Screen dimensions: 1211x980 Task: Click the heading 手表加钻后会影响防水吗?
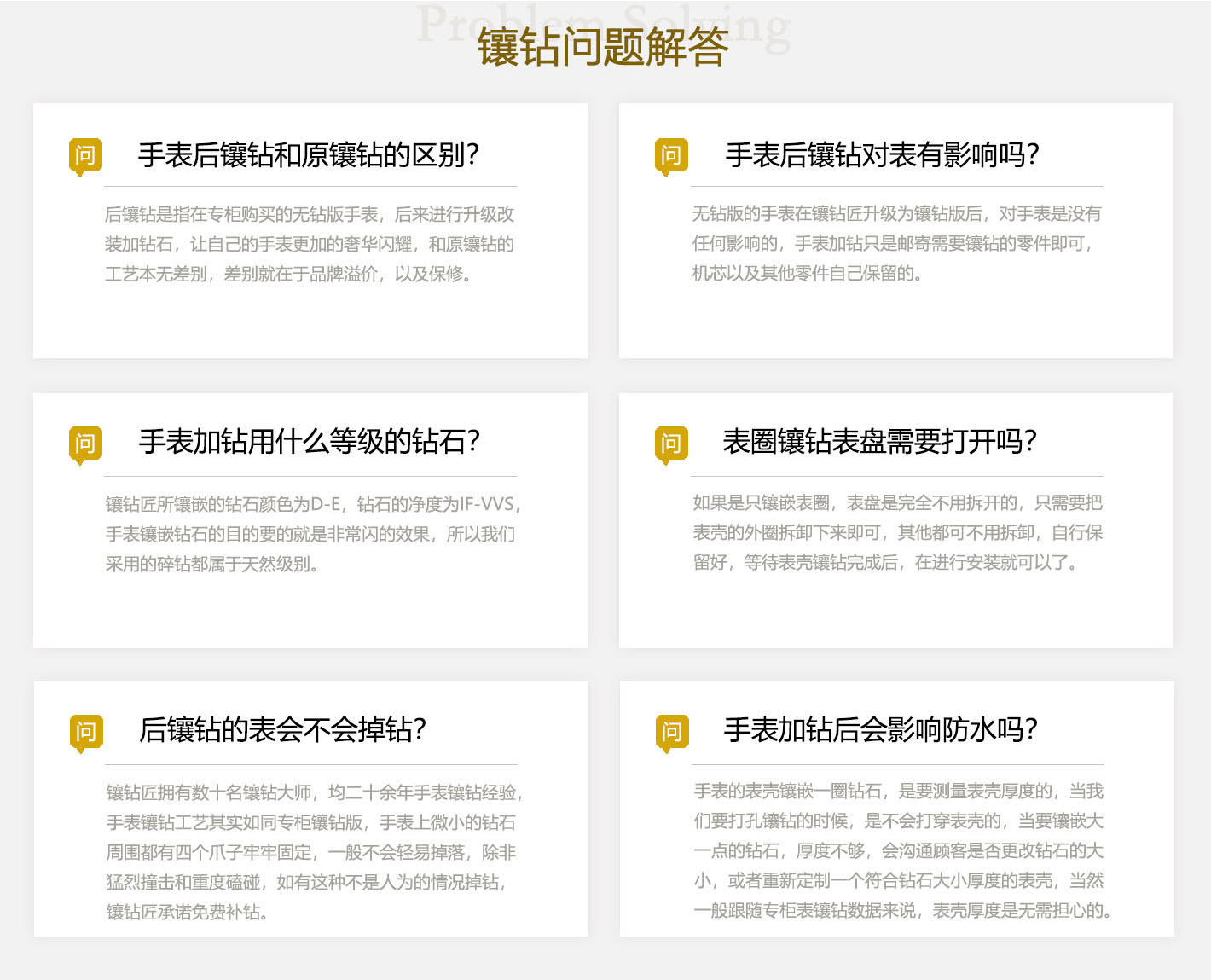[880, 730]
